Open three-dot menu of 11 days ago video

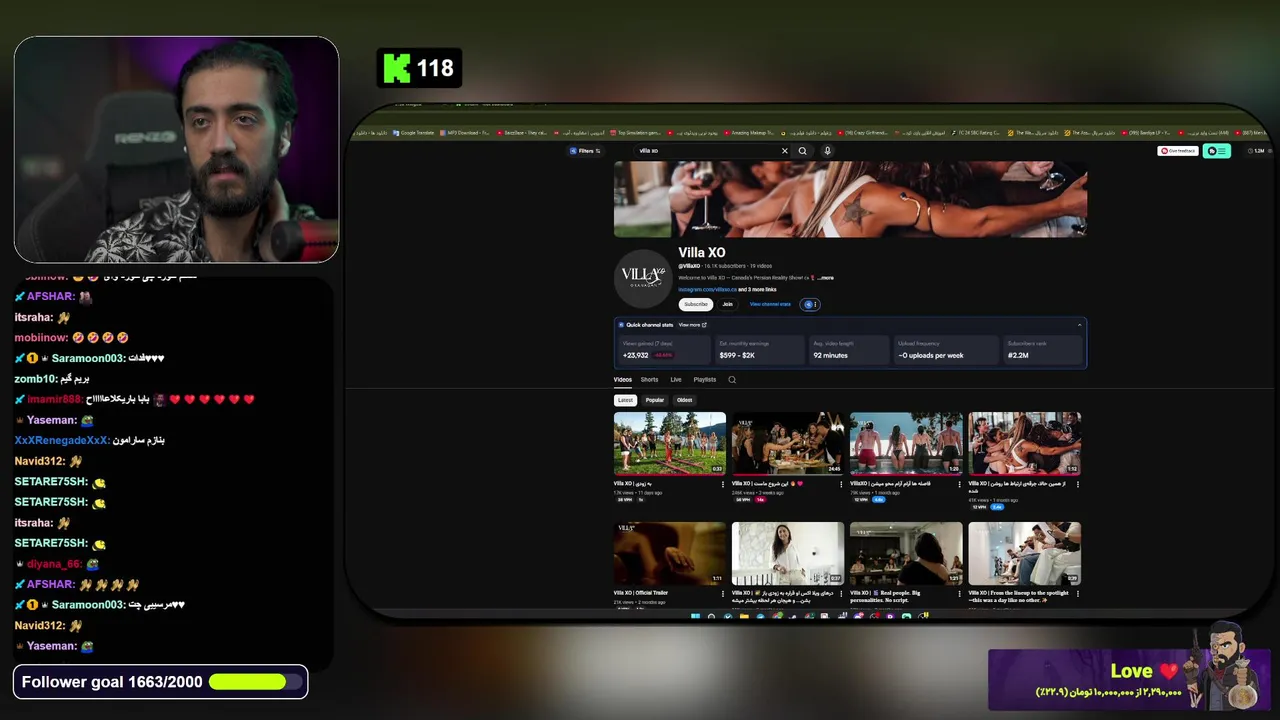point(723,484)
